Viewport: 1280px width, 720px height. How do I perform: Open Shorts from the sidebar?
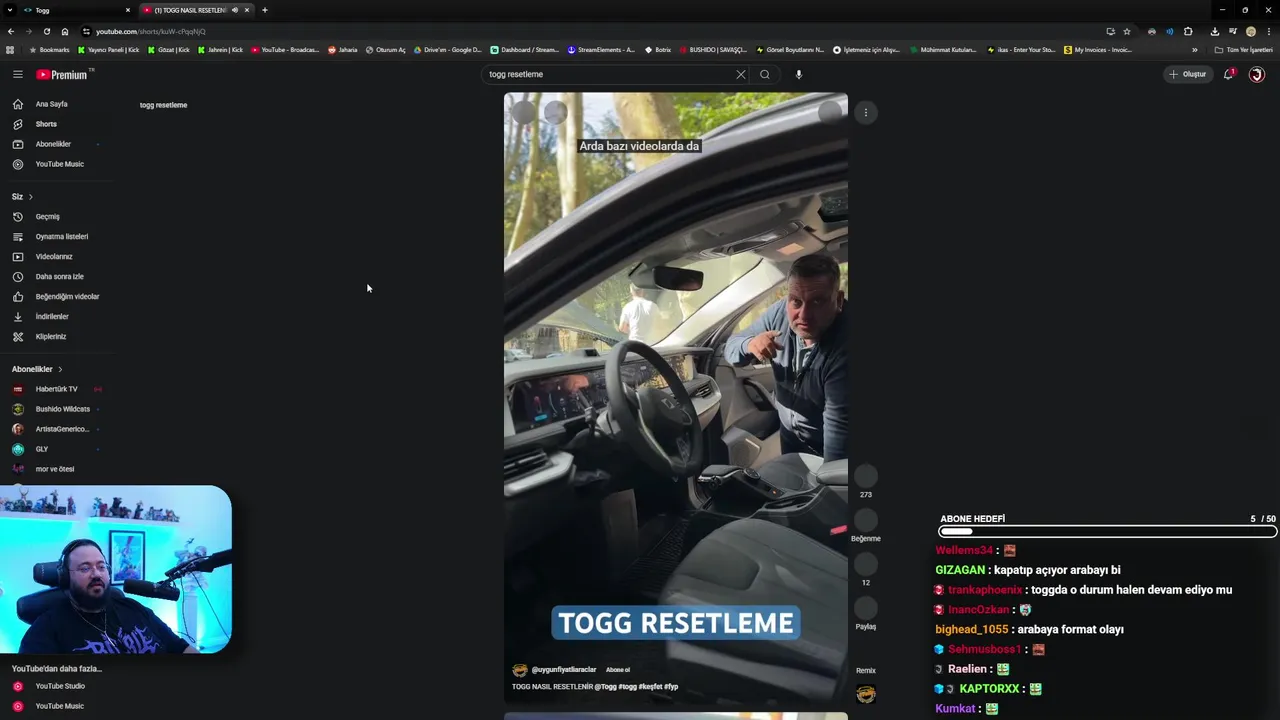point(46,124)
